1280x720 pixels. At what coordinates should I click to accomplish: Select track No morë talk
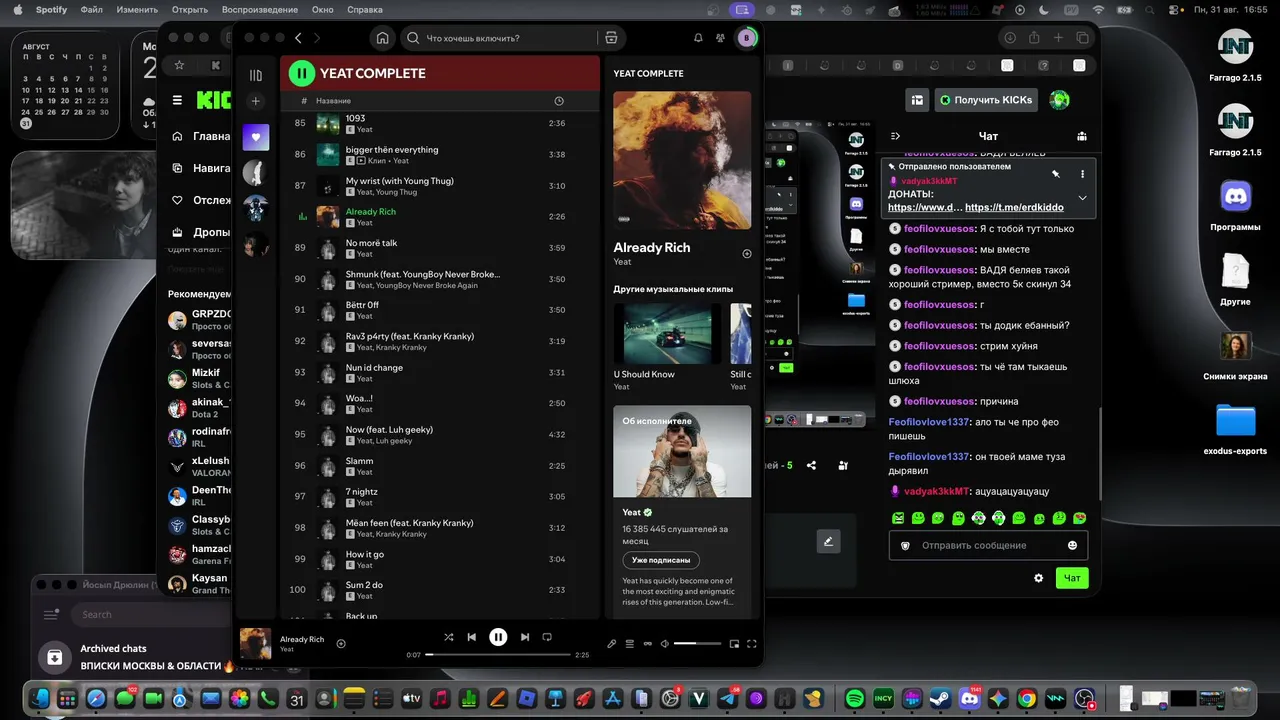click(439, 248)
